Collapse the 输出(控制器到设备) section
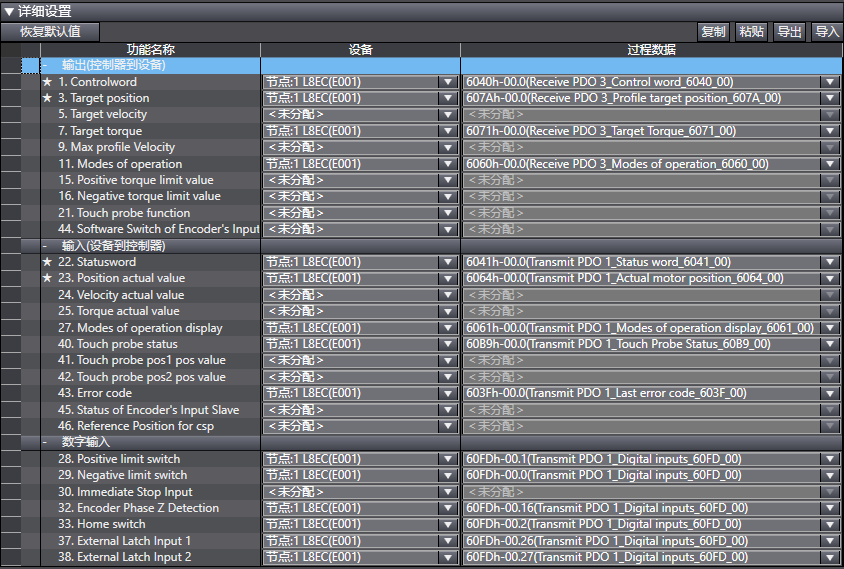Viewport: 844px width, 569px height. pyautogui.click(x=46, y=65)
